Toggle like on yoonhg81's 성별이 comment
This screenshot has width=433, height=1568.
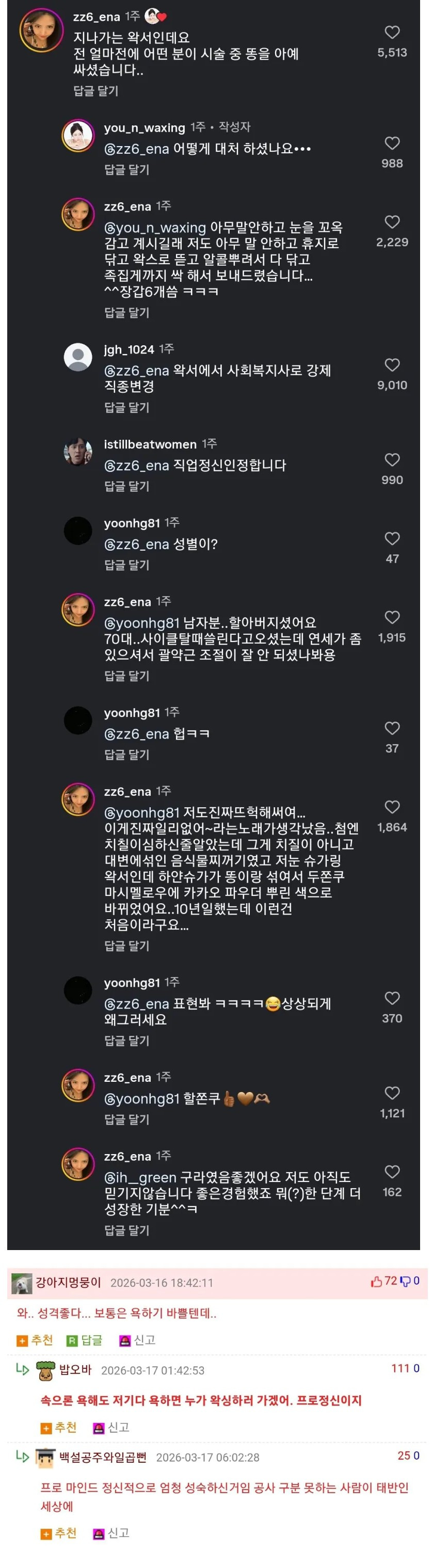coord(392,539)
